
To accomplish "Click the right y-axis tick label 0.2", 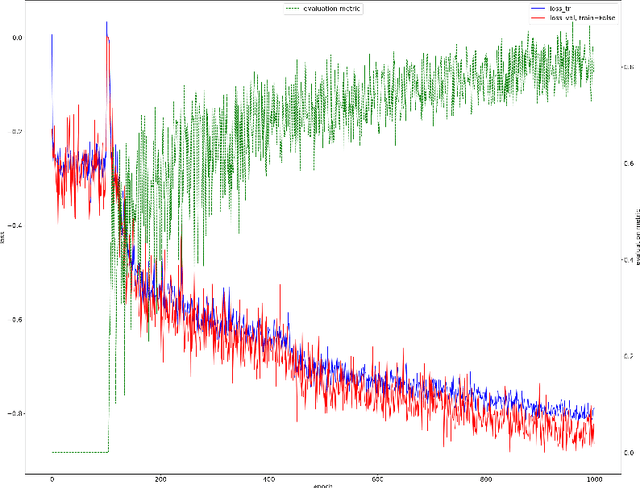I will [629, 356].
